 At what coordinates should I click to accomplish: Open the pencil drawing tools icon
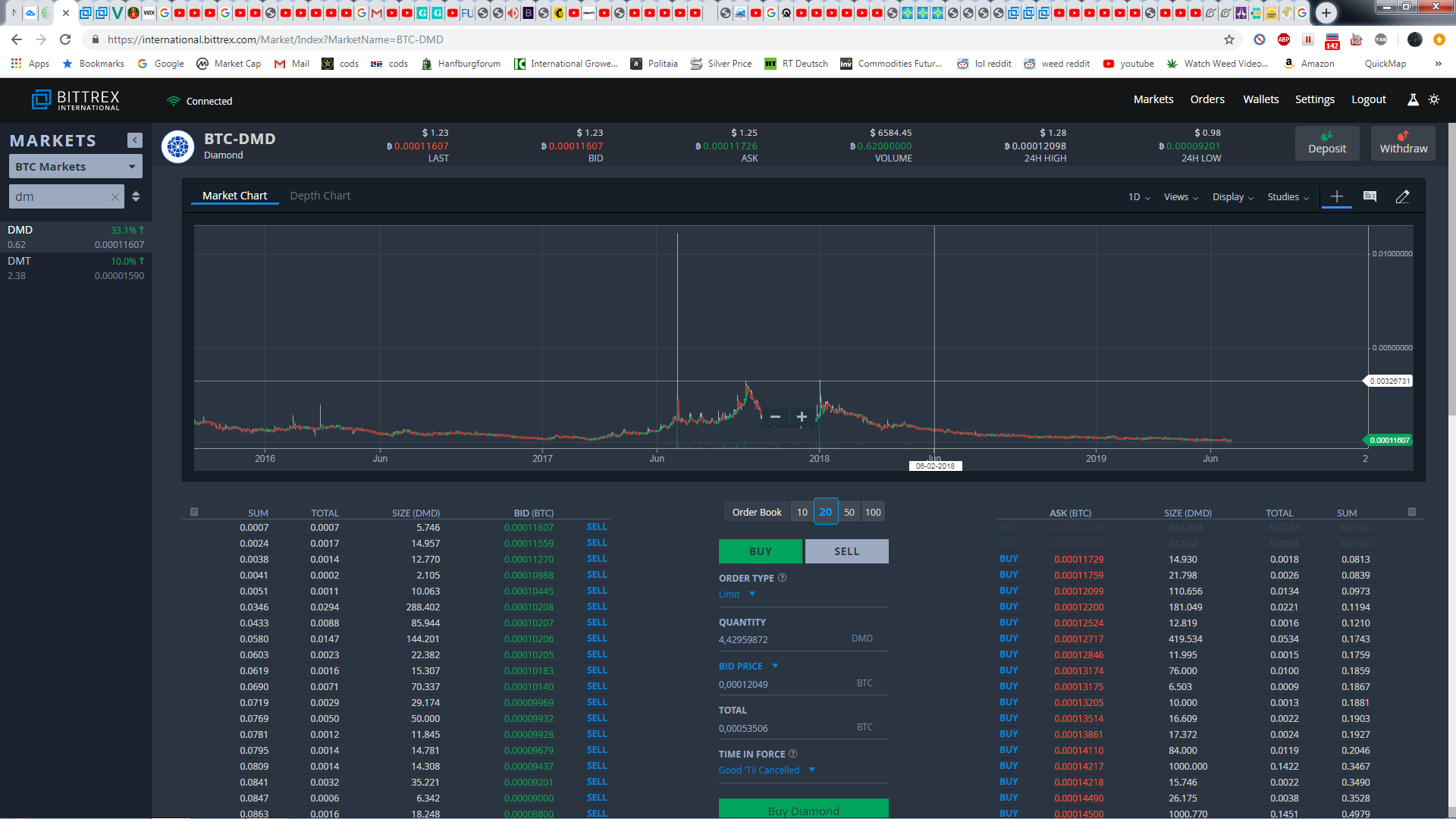tap(1403, 196)
